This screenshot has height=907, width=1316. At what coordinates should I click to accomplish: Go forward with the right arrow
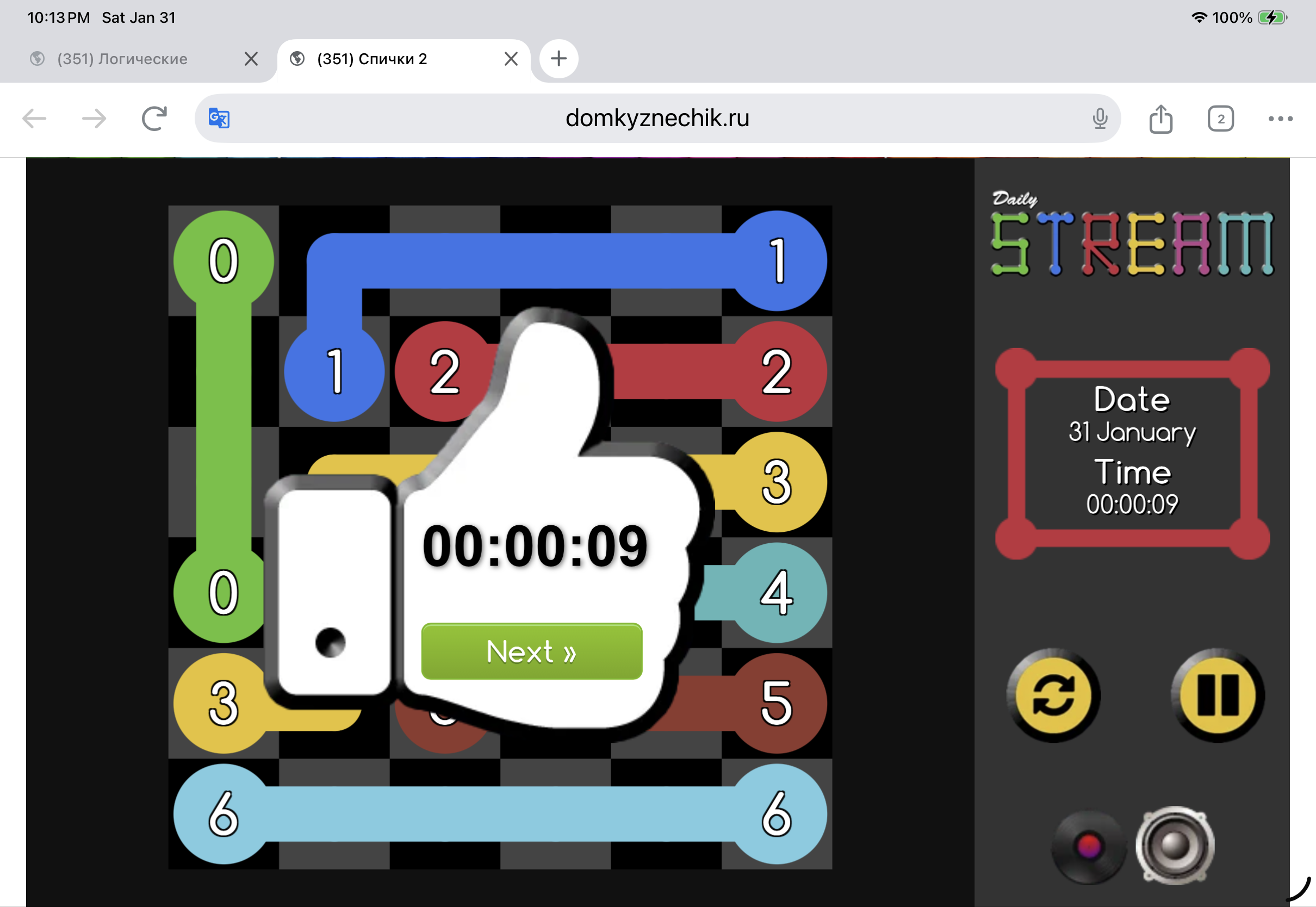(94, 118)
